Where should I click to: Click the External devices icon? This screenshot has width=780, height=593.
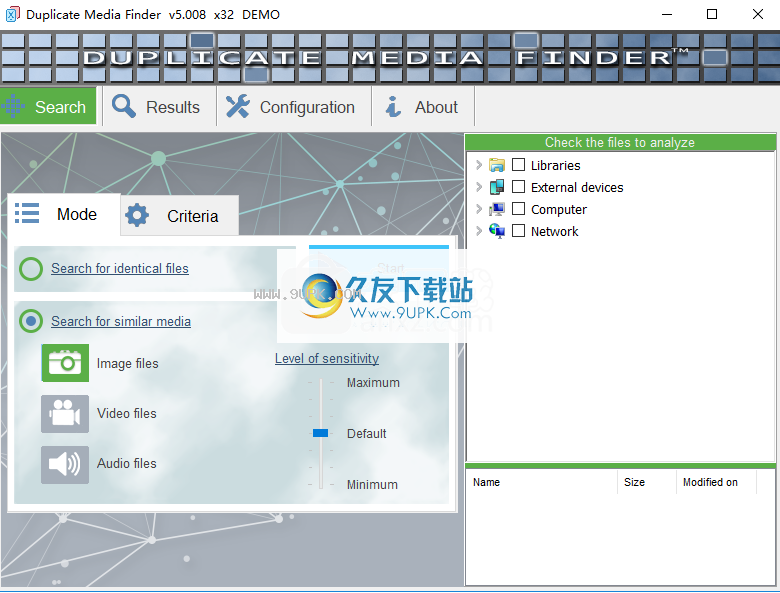coord(496,187)
